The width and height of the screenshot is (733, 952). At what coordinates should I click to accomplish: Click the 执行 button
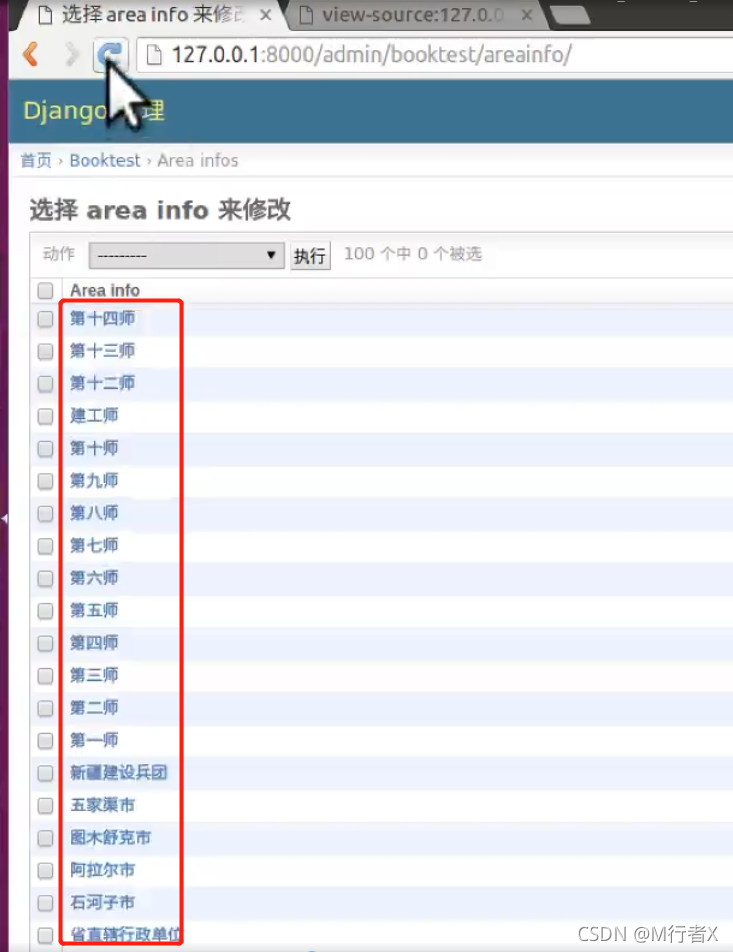[x=310, y=256]
